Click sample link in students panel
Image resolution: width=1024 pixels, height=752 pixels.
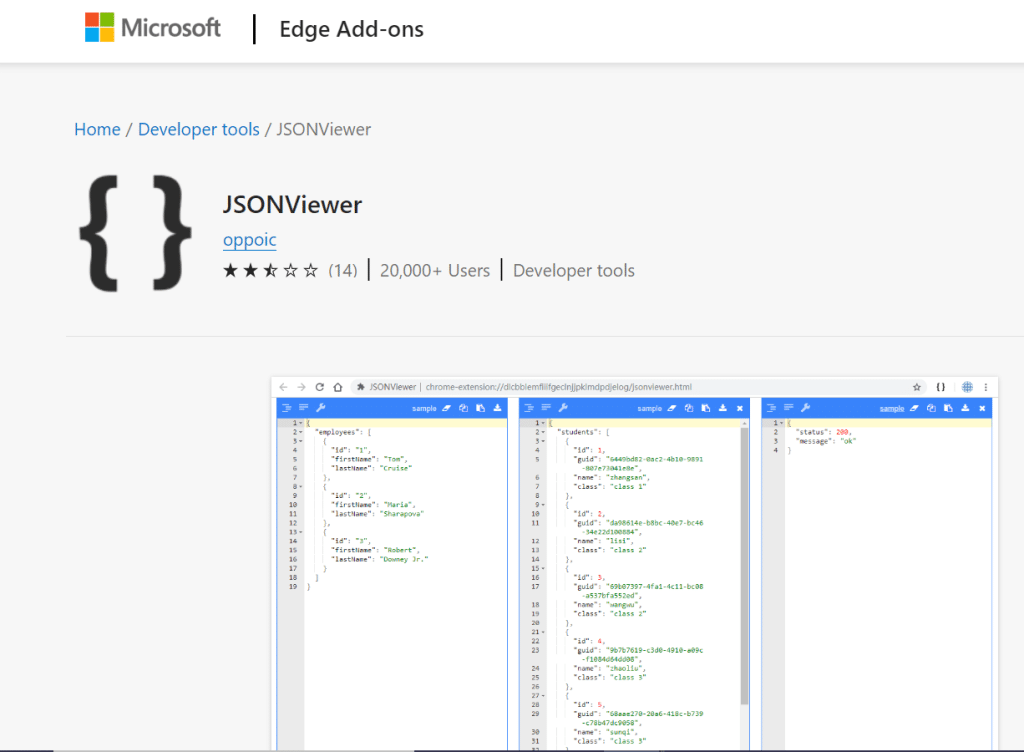click(x=649, y=409)
